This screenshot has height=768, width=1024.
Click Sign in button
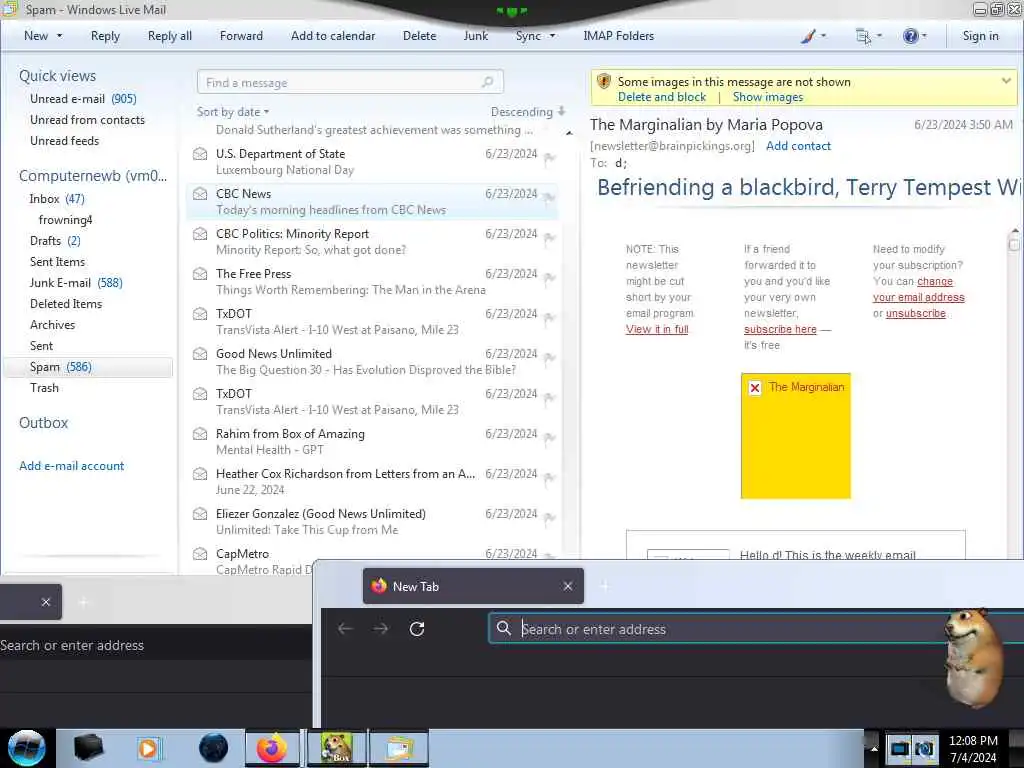[980, 36]
